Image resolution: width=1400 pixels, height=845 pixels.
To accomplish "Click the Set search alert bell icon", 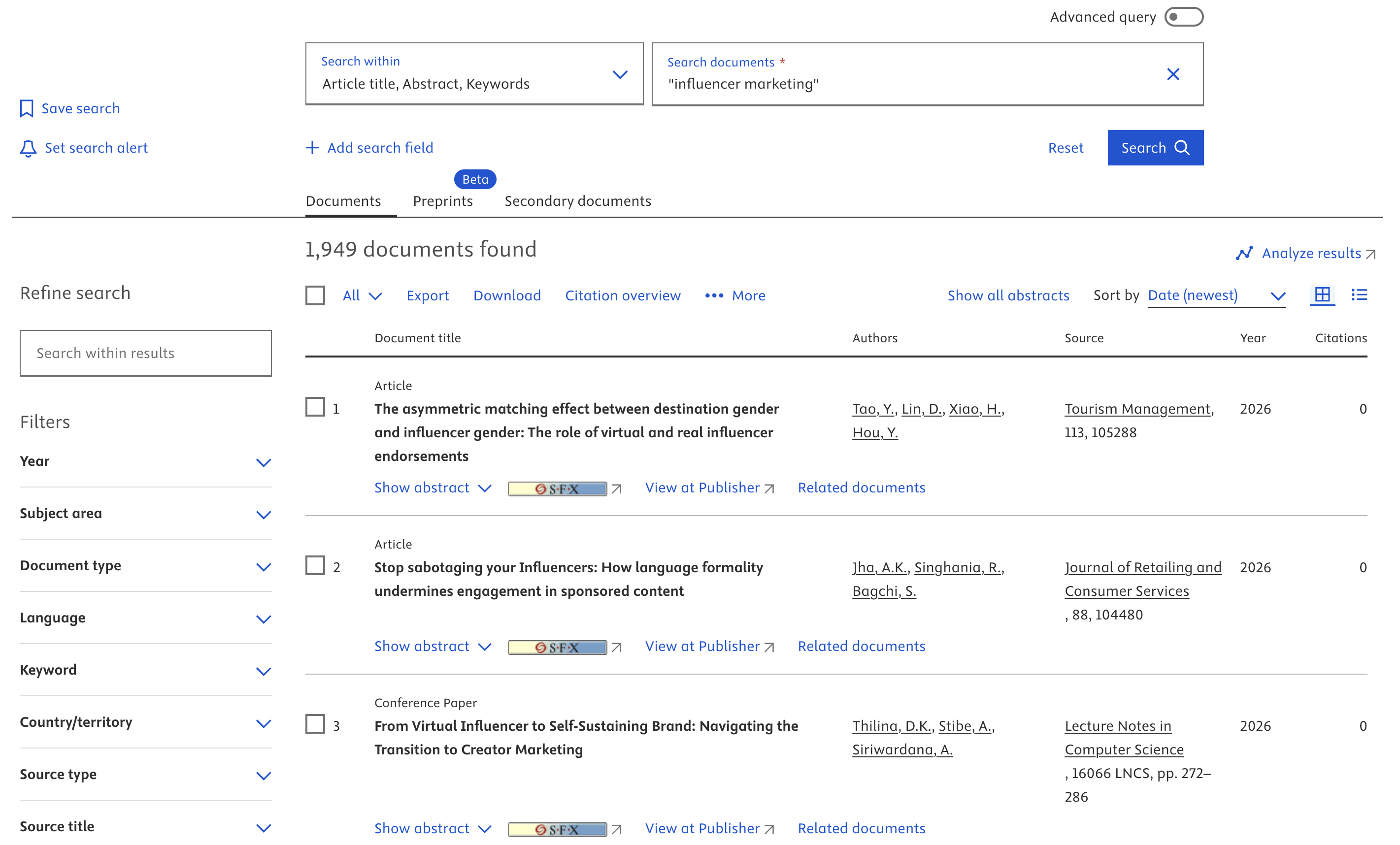I will (28, 148).
